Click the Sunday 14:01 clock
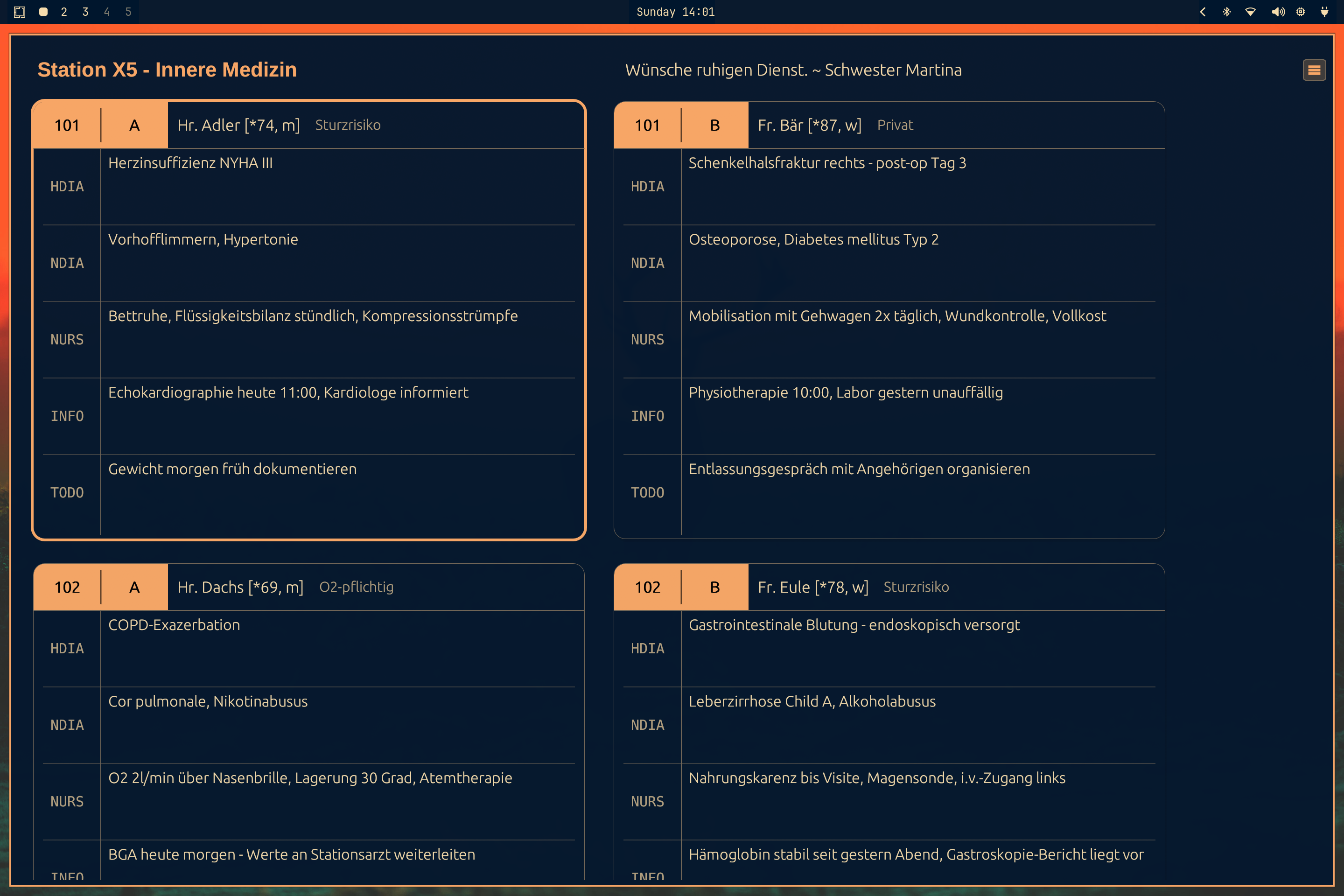 (x=675, y=12)
